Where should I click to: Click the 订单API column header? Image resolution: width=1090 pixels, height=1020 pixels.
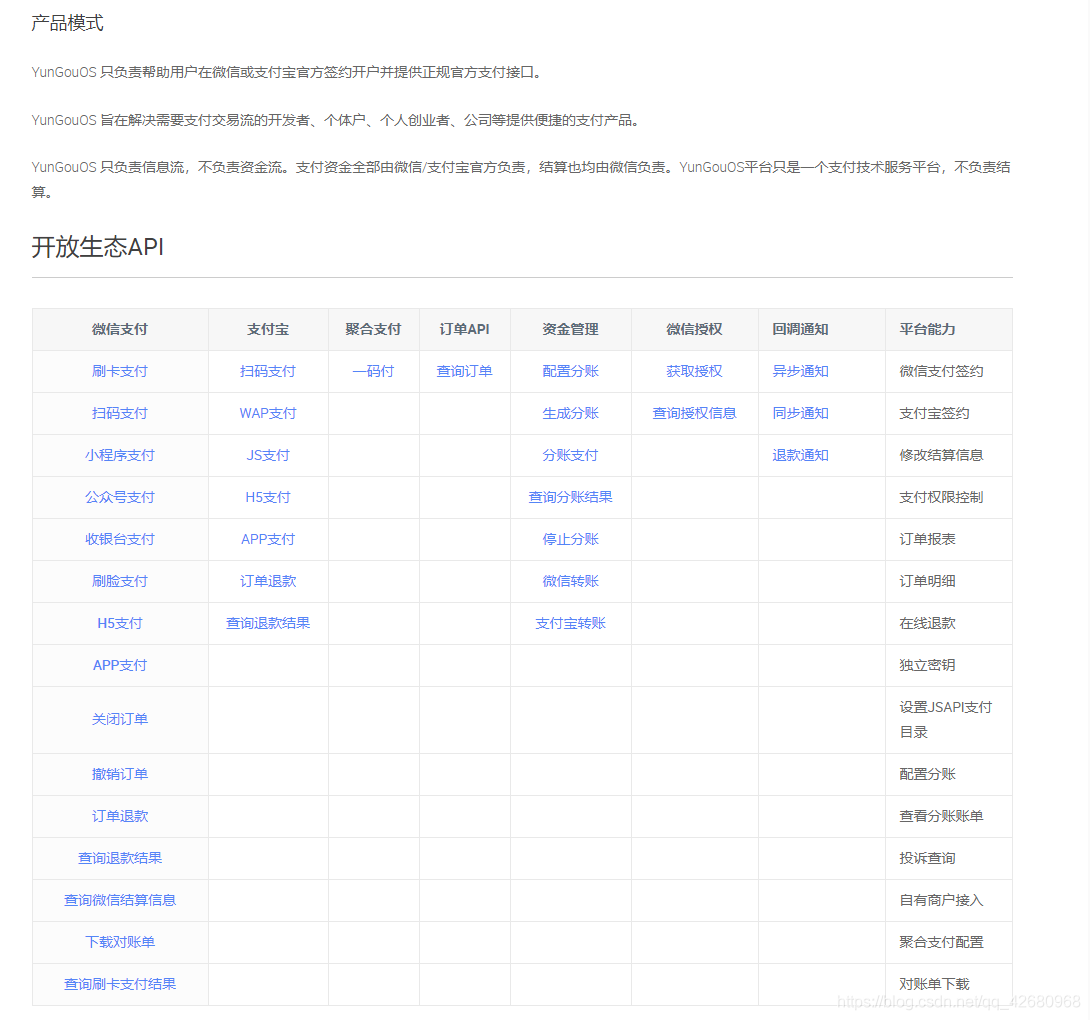click(x=464, y=330)
